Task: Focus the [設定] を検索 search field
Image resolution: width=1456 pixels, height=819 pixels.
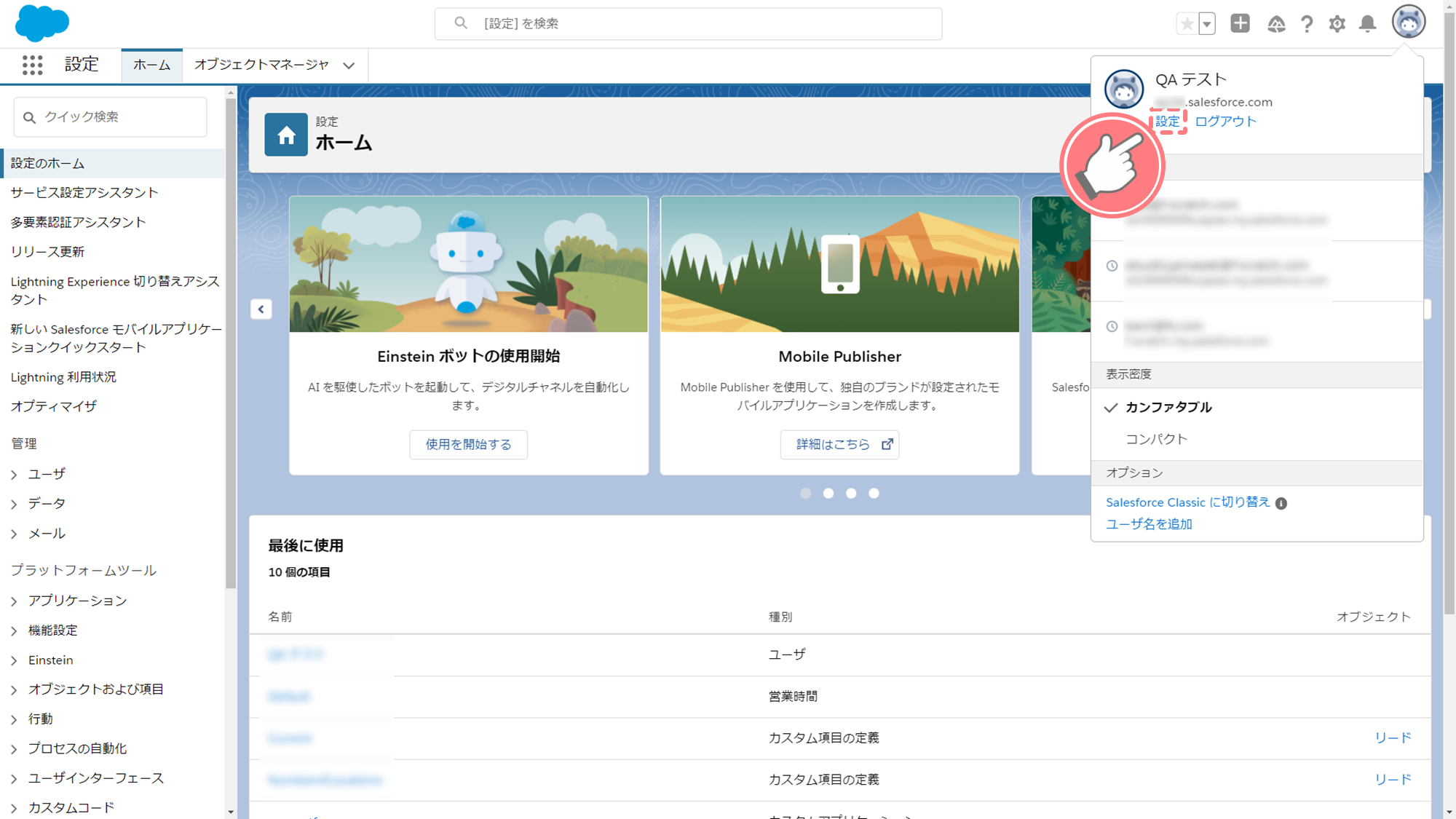Action: [688, 23]
